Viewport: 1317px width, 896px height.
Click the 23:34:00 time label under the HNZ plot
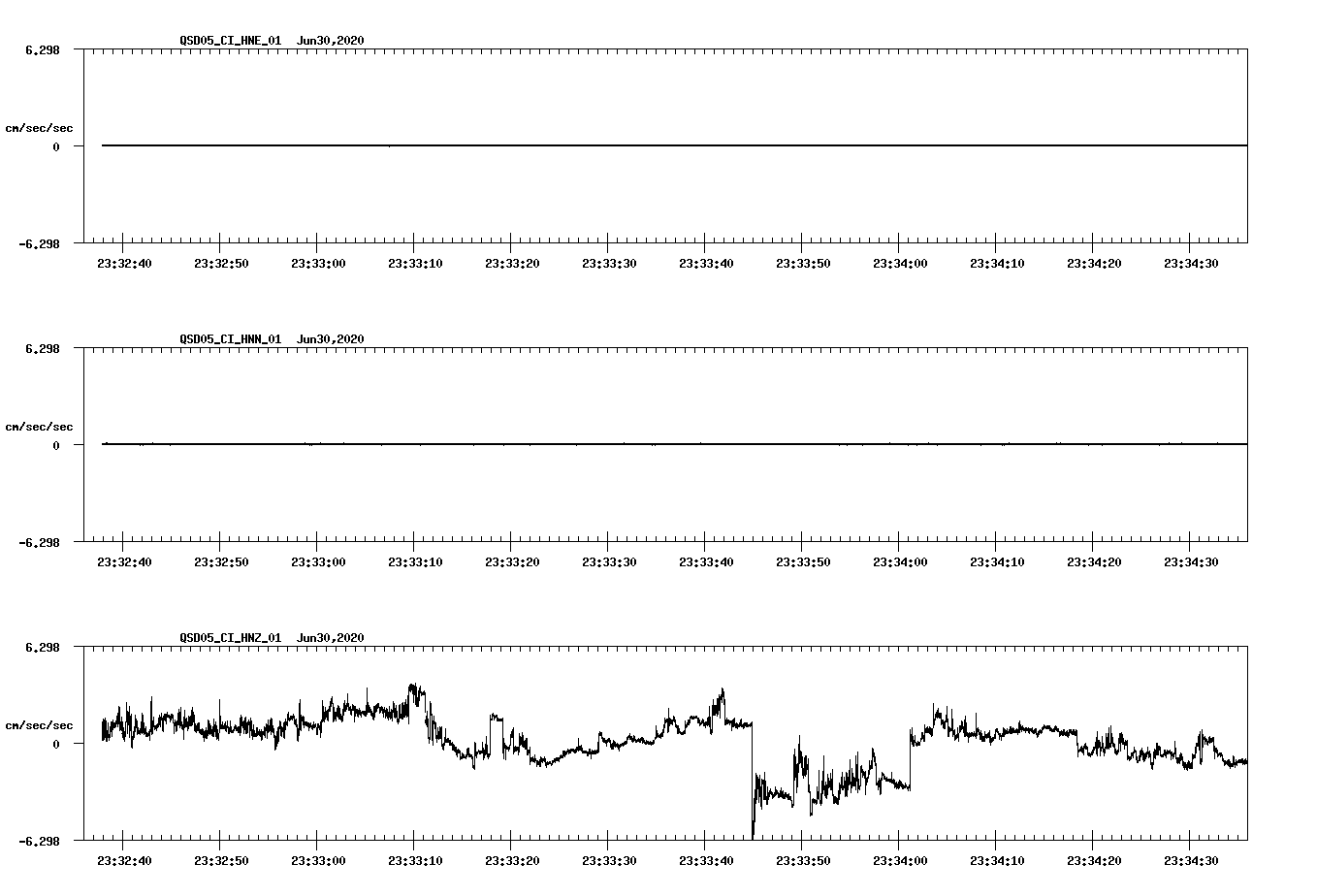coord(900,860)
